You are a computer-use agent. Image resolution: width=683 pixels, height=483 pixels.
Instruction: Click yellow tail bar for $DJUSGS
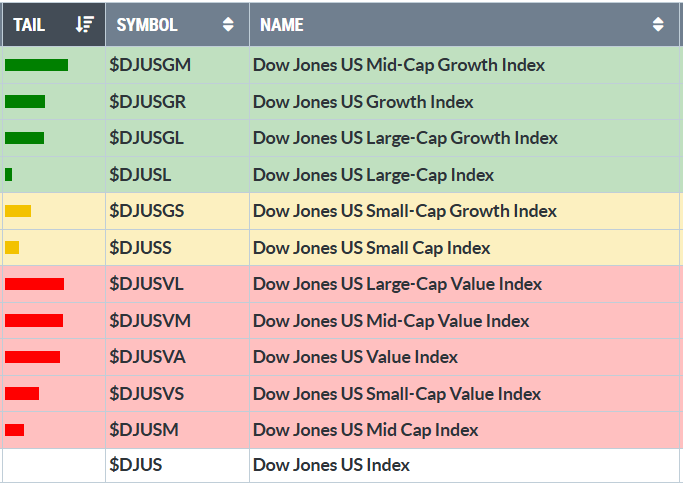click(18, 211)
